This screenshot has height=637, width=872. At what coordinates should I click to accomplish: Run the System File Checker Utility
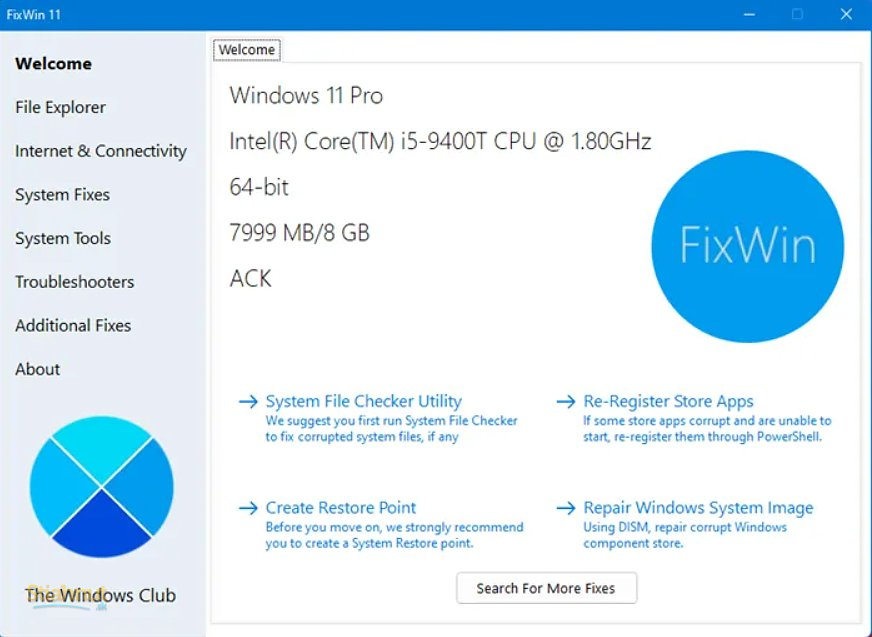click(x=364, y=401)
